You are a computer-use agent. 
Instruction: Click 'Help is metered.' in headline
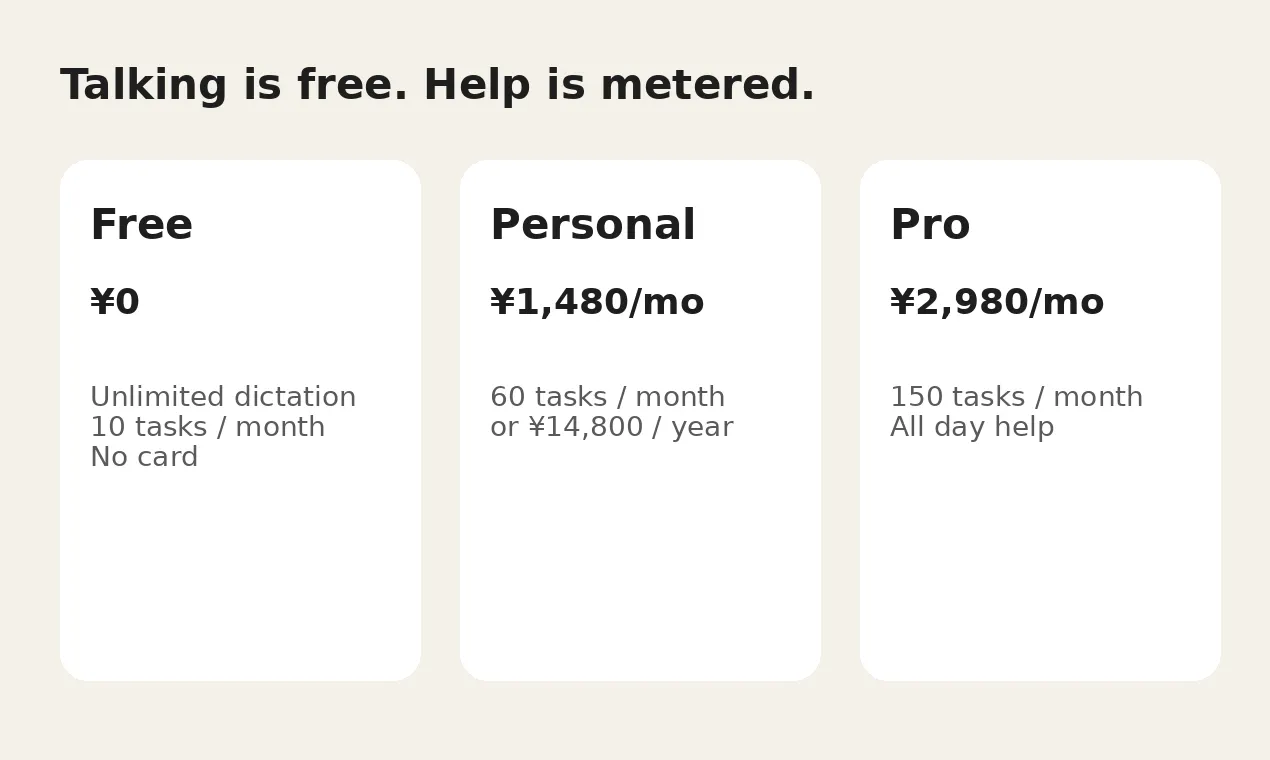[619, 86]
